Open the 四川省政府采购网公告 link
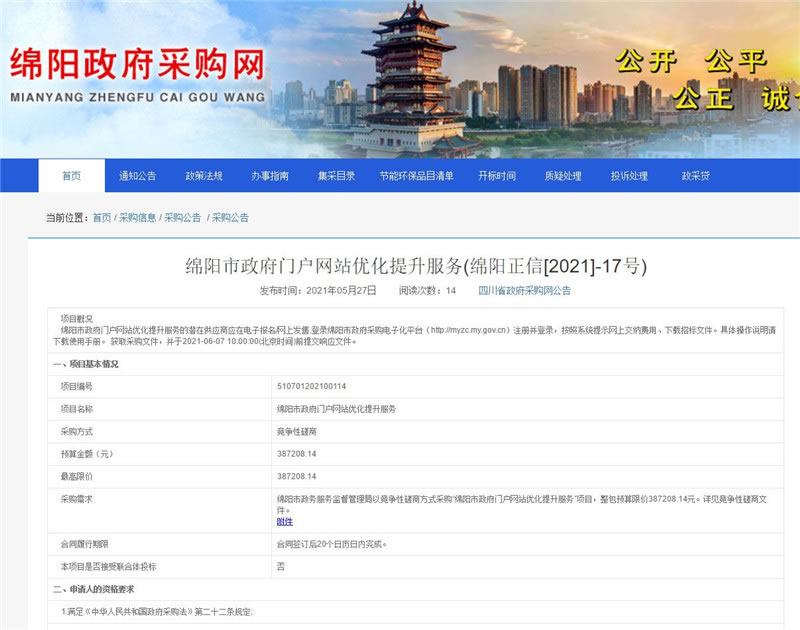 coord(524,291)
